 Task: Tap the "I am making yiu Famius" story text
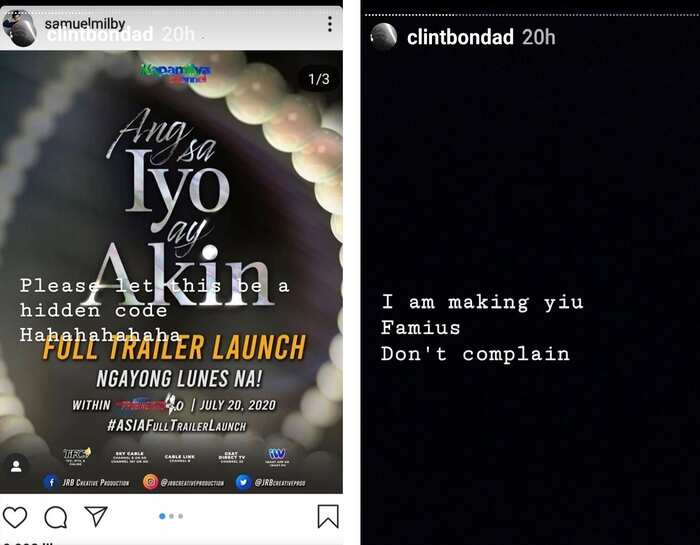point(482,315)
